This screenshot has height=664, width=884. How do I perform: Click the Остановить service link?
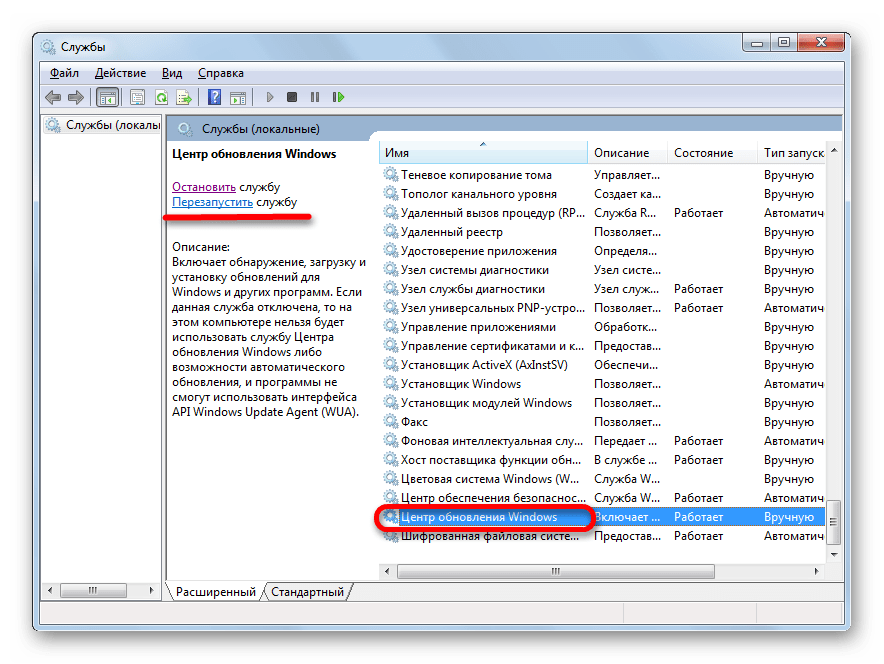pos(204,187)
